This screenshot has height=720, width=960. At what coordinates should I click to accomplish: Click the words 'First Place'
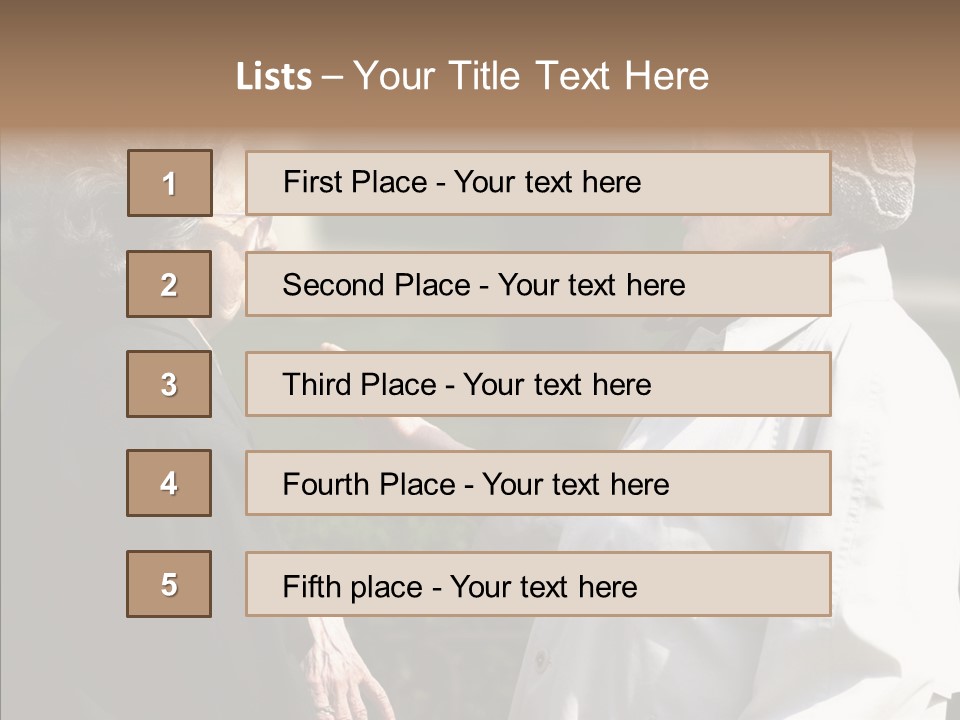click(x=355, y=182)
